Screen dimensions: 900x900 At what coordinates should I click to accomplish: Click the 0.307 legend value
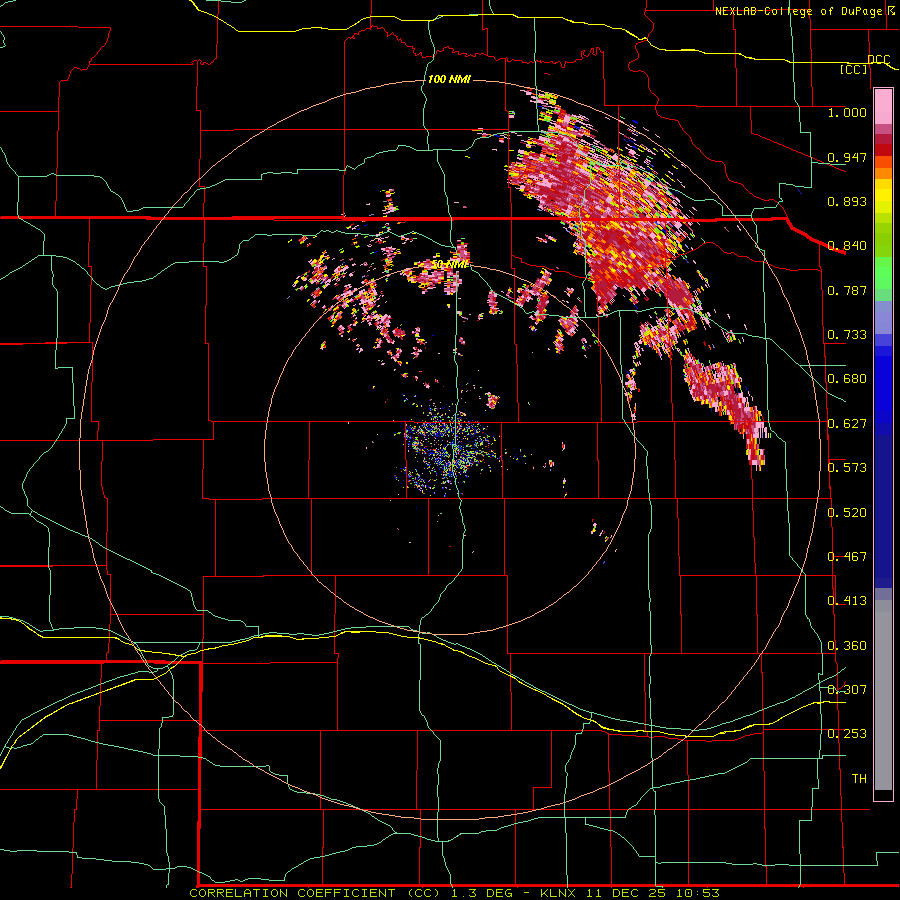pyautogui.click(x=847, y=690)
